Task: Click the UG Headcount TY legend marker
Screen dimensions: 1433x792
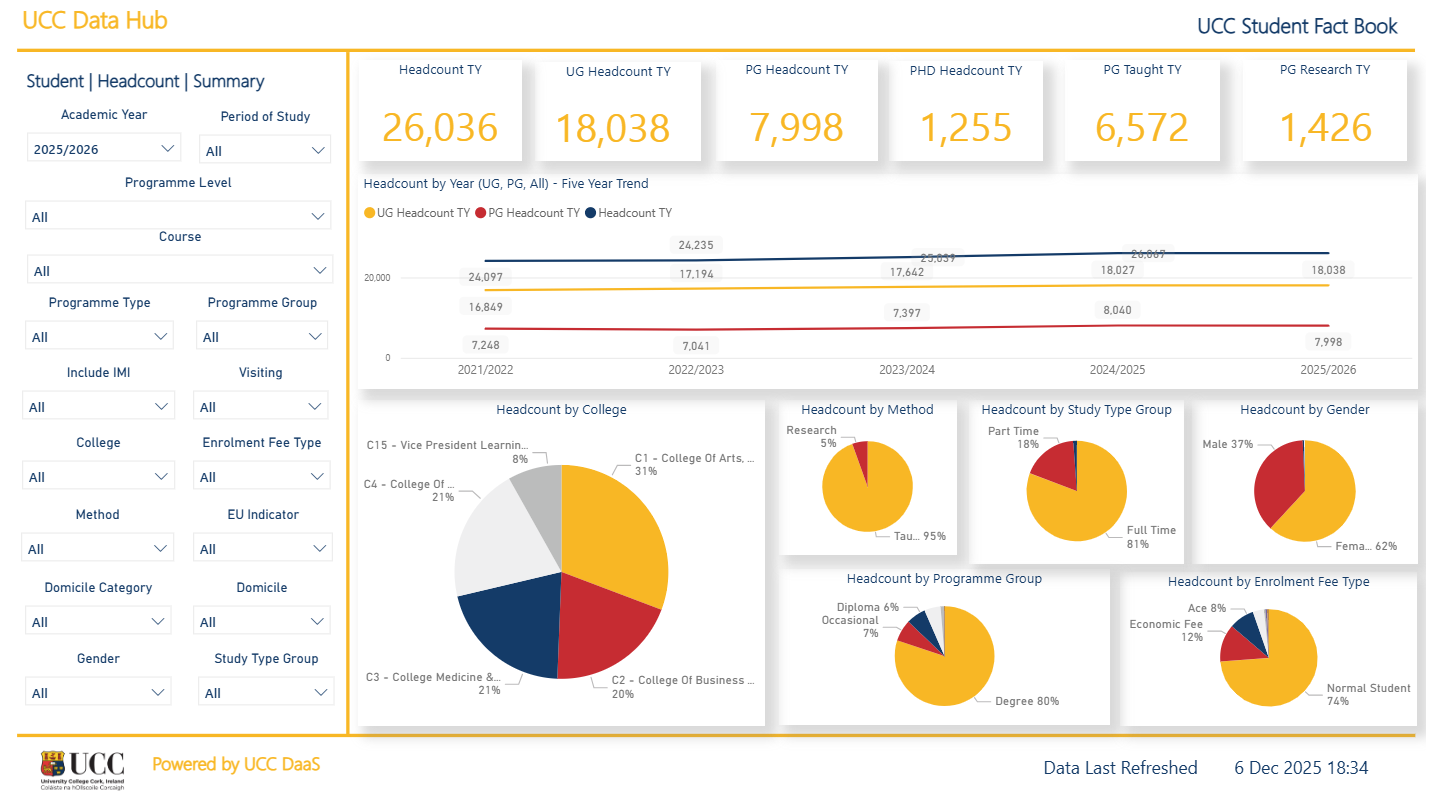Action: point(370,213)
